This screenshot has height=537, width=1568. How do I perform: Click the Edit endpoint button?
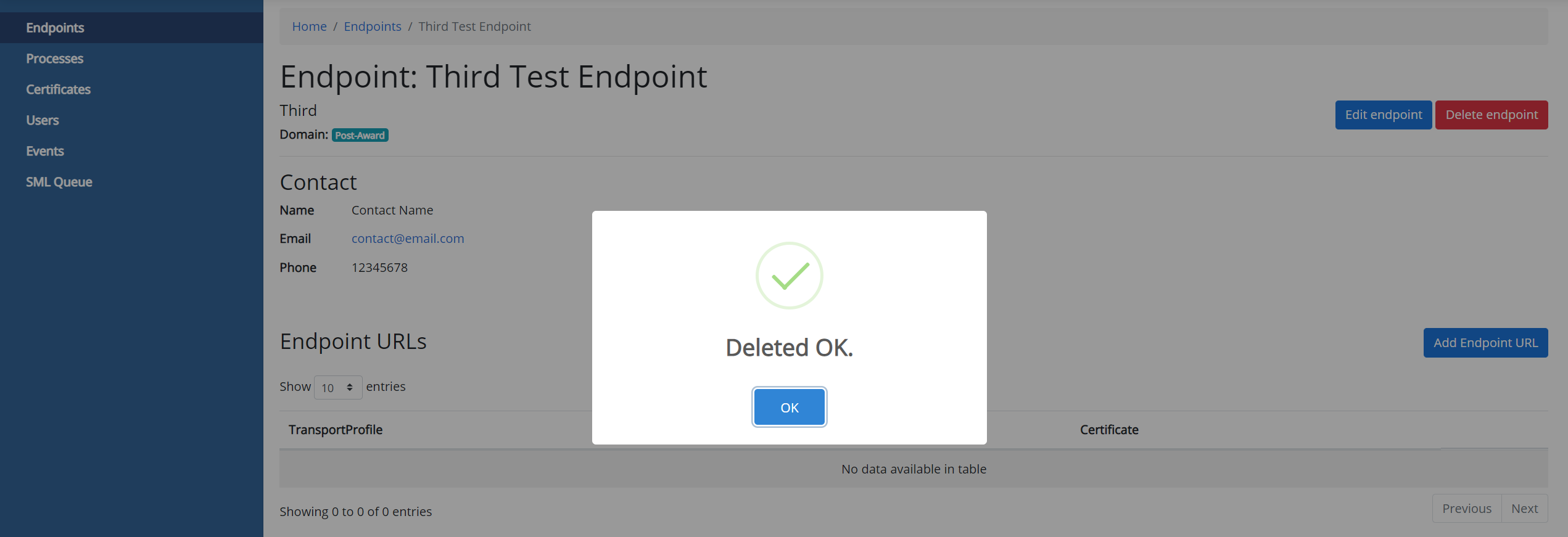1384,115
